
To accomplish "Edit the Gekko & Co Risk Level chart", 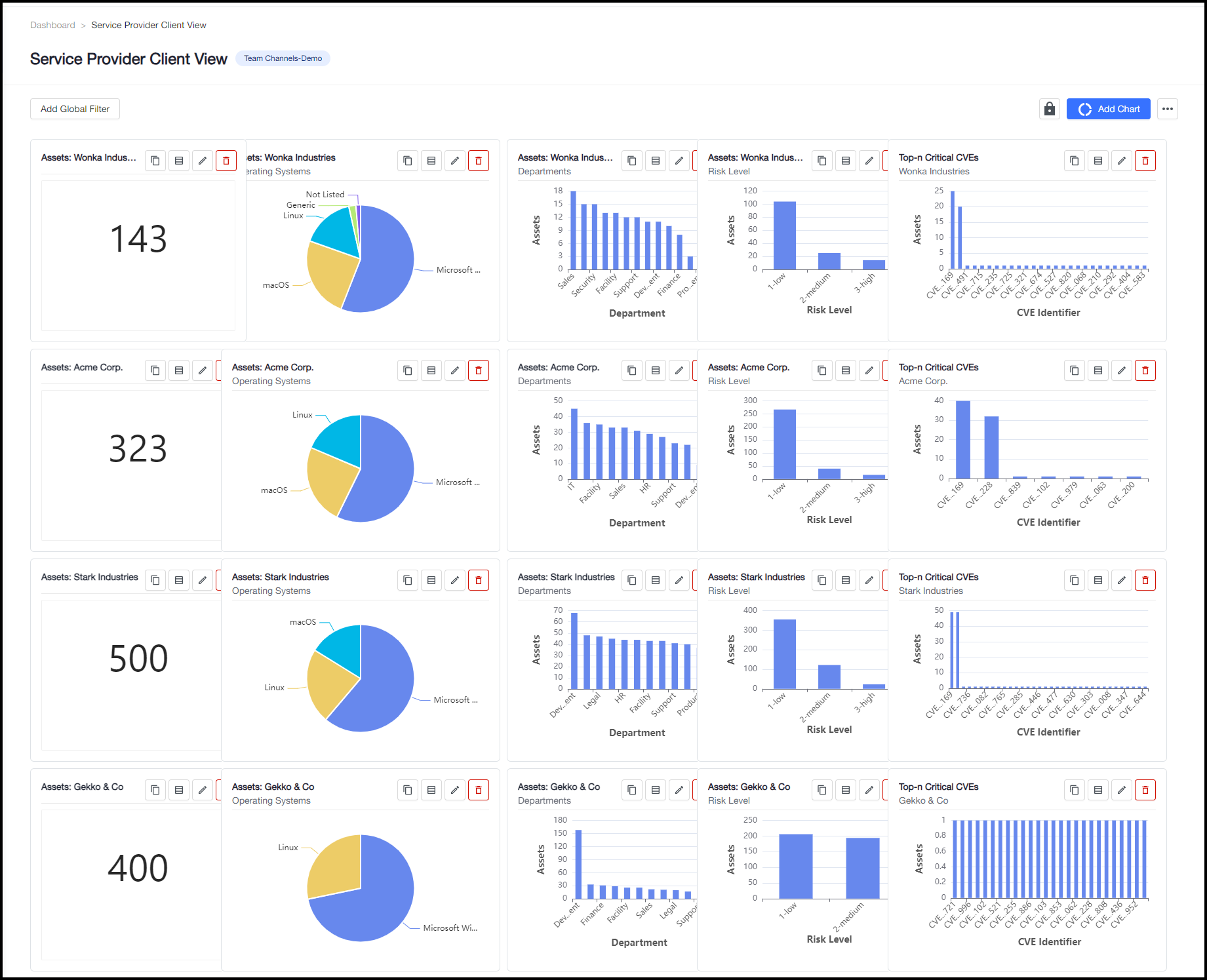I will click(869, 790).
